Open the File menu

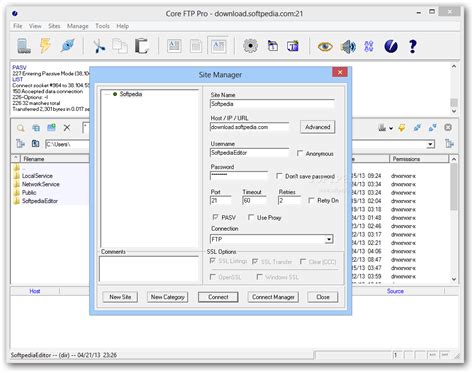[18, 26]
